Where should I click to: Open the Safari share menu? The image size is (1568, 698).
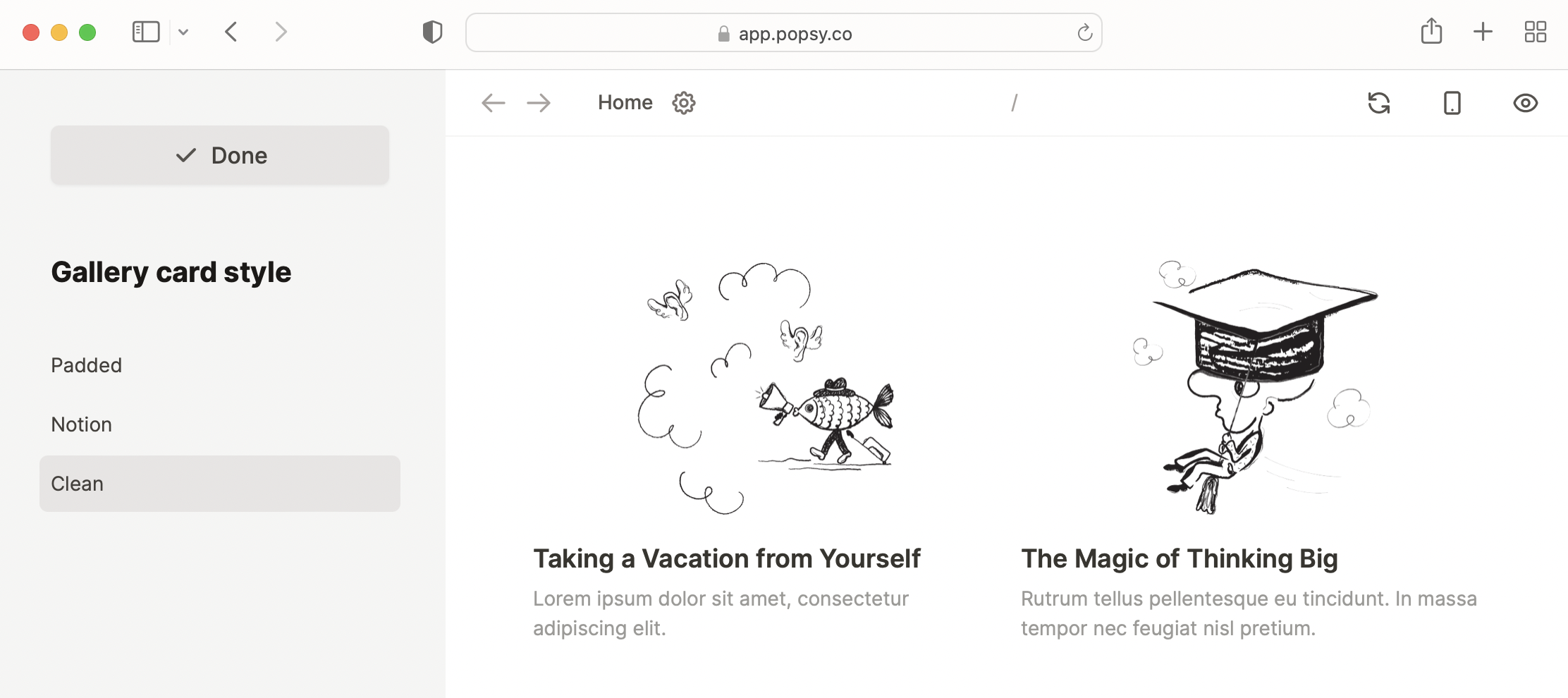(x=1431, y=32)
